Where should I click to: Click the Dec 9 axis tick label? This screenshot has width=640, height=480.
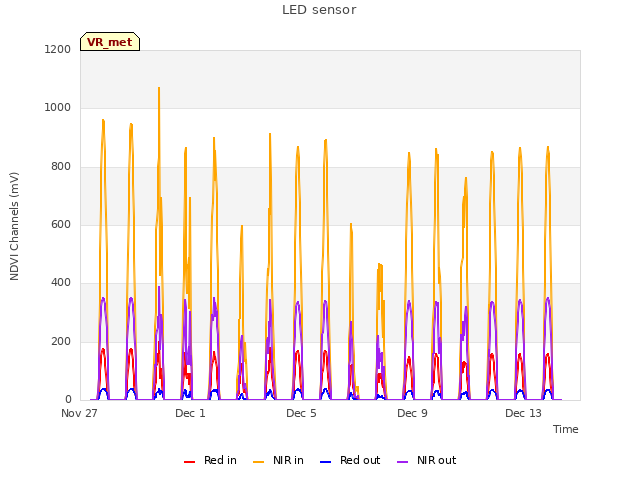coord(412,413)
